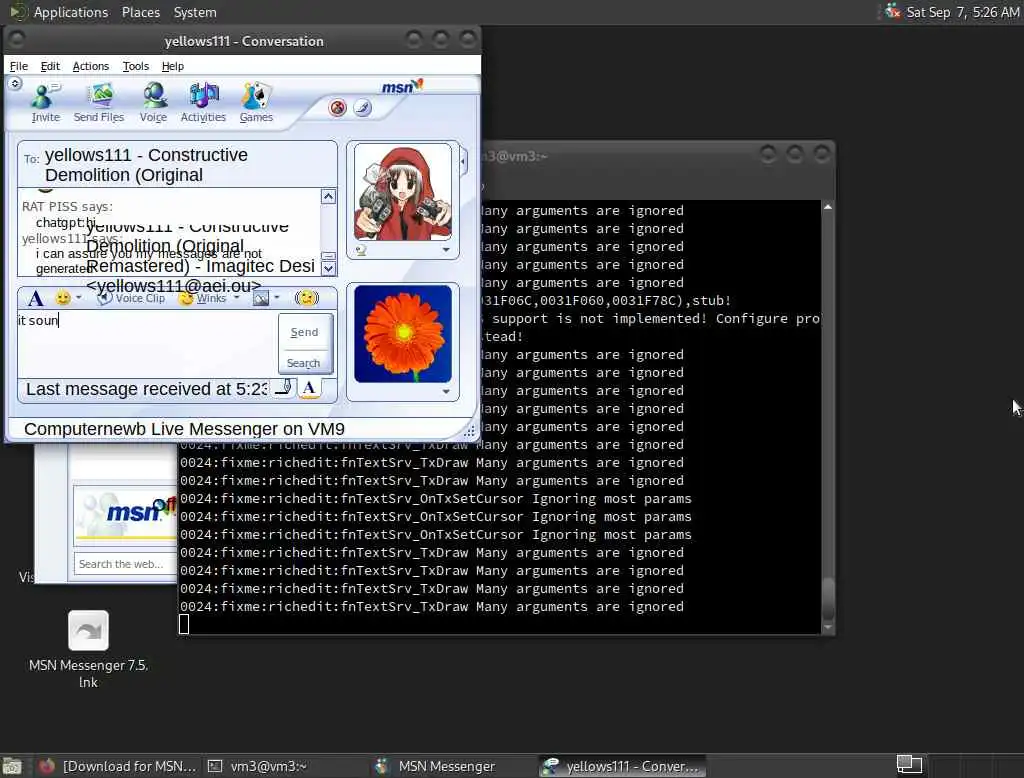Click the contact's anime display picture

402,193
